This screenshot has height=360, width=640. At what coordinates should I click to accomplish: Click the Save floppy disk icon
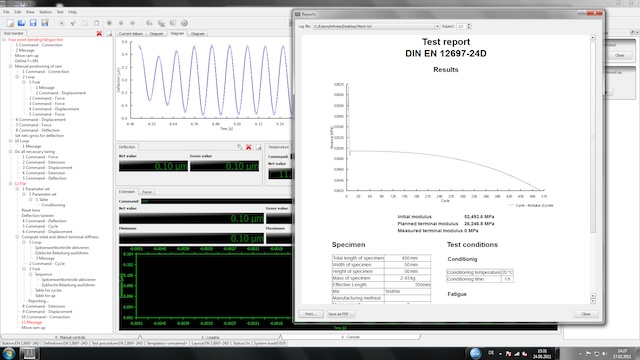click(x=33, y=23)
